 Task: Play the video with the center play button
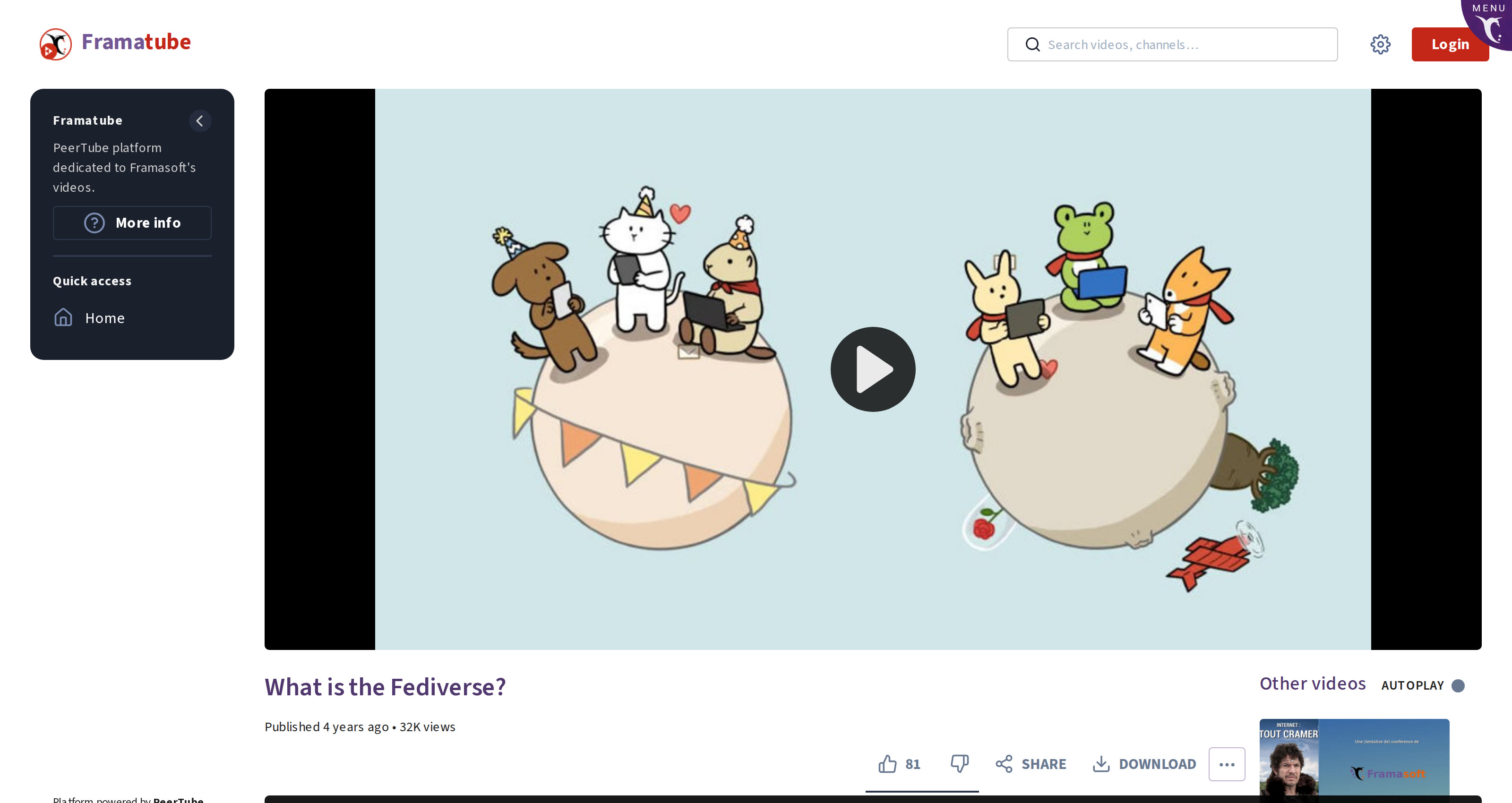click(x=873, y=369)
